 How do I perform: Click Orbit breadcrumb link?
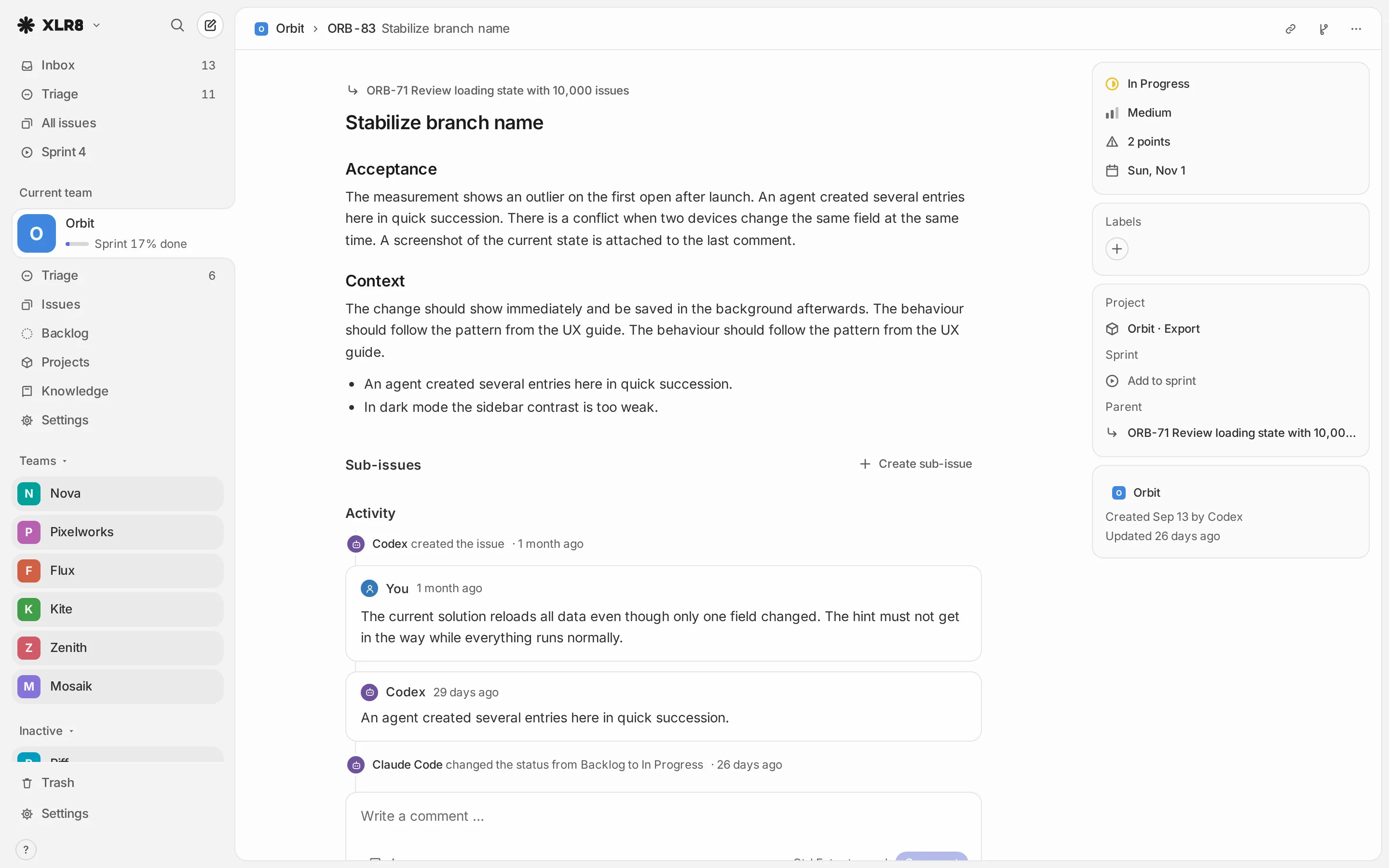[290, 29]
